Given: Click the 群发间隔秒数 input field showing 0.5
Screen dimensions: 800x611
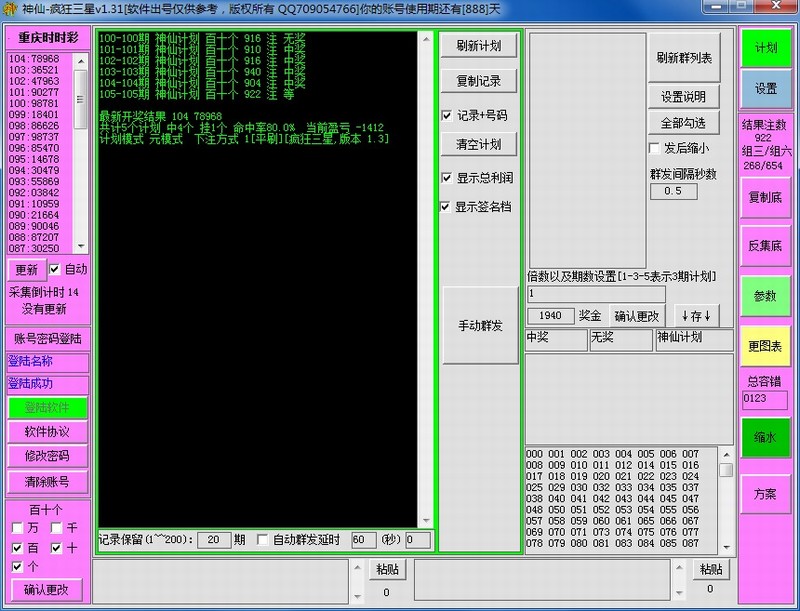Looking at the screenshot, I should pos(673,191).
